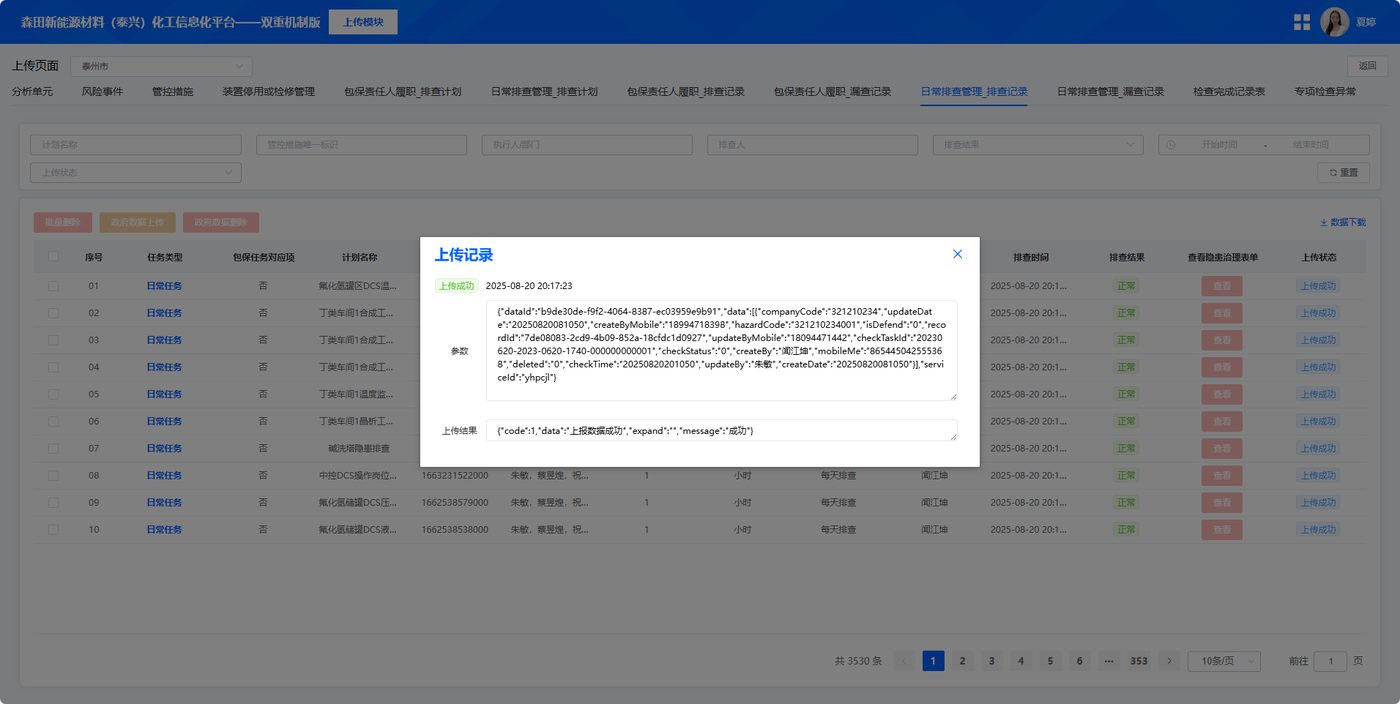
Task: Go to the 专项检查异常 tab
Action: coord(1325,92)
